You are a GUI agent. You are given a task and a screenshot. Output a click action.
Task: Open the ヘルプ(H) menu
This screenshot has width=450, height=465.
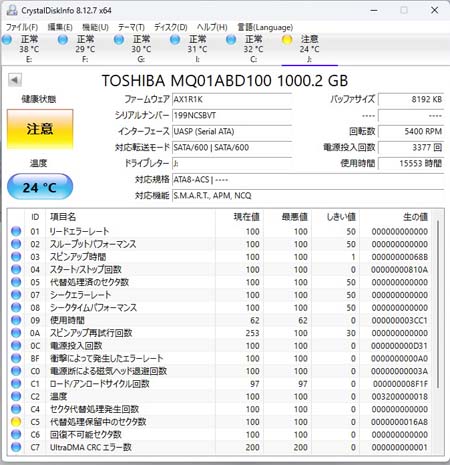212,27
